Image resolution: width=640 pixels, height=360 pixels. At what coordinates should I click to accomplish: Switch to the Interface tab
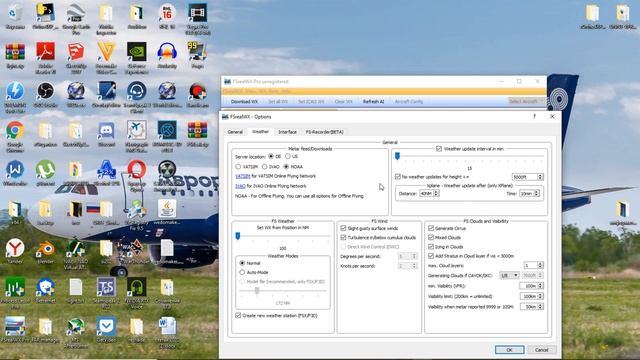287,132
